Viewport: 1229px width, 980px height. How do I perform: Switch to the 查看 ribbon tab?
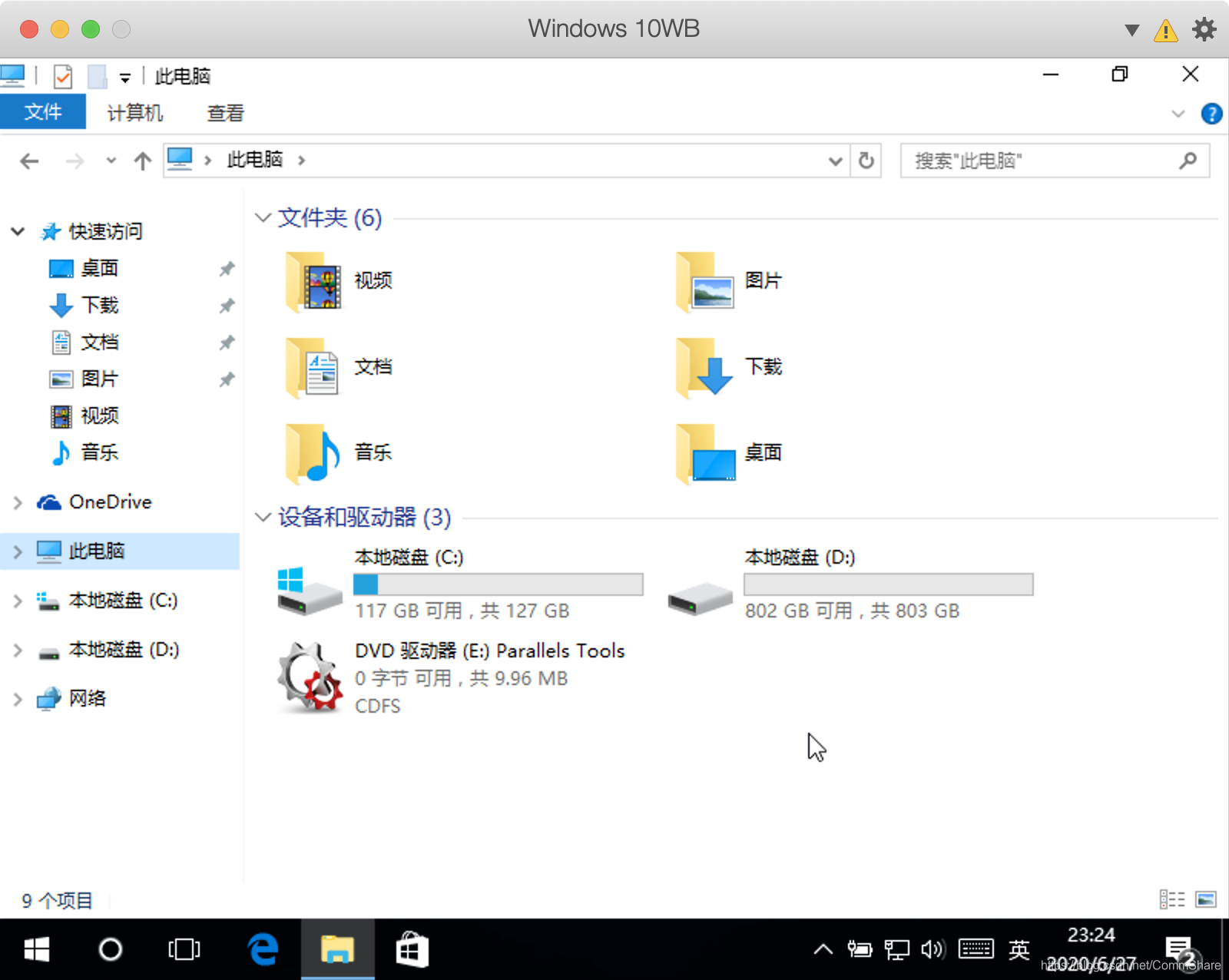226,113
